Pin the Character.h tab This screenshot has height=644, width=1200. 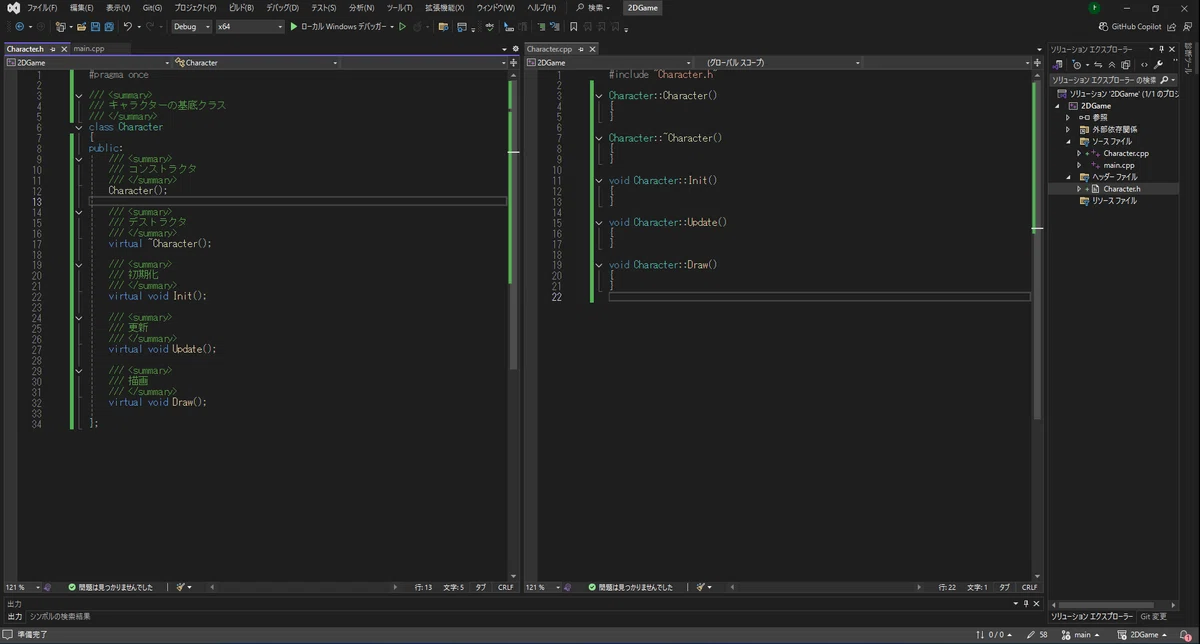click(52, 48)
